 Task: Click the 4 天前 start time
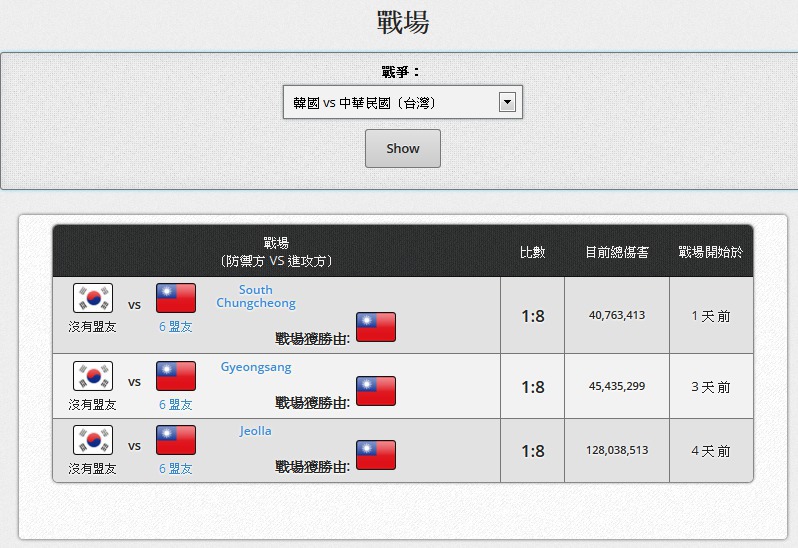[710, 451]
